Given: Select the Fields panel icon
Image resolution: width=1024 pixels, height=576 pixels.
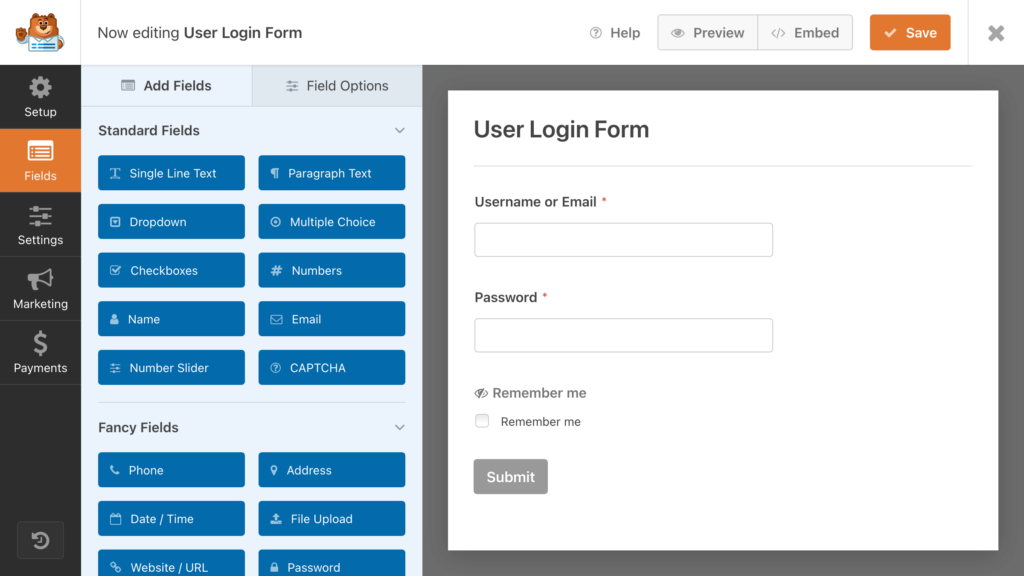Looking at the screenshot, I should pos(40,160).
